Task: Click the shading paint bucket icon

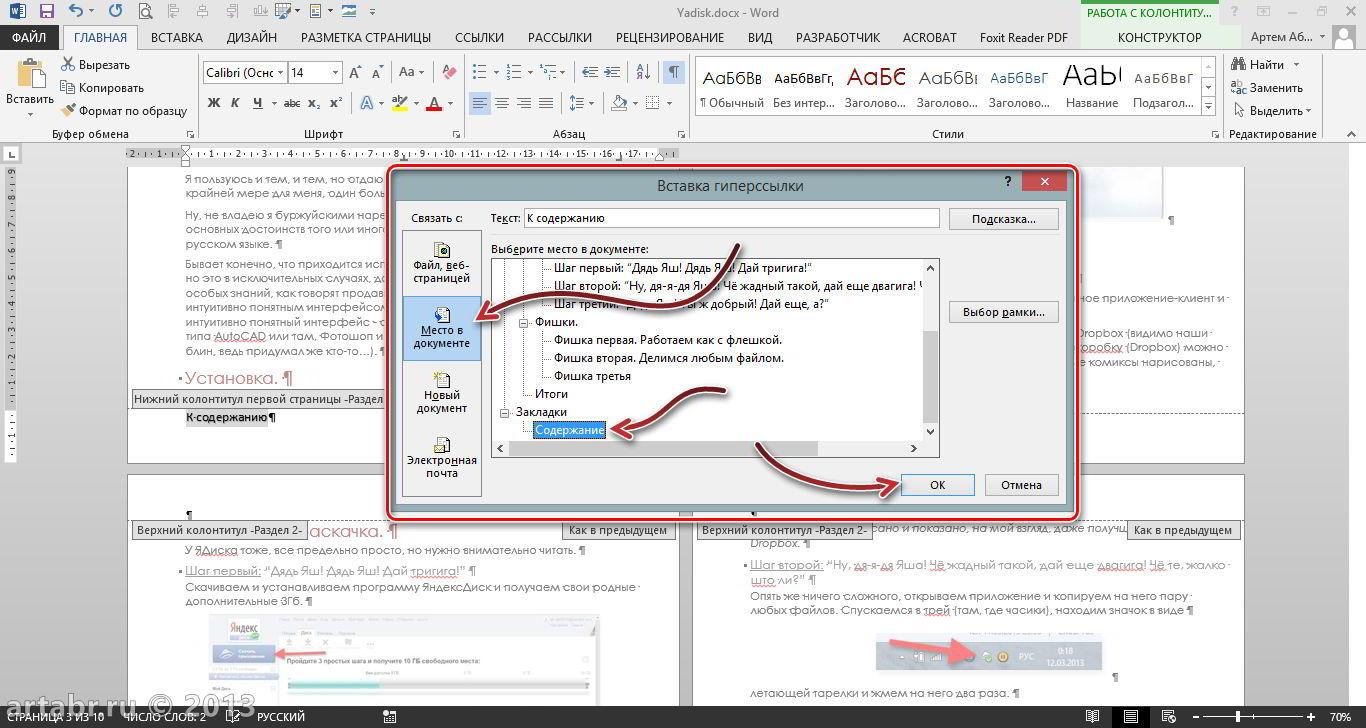Action: click(x=619, y=103)
